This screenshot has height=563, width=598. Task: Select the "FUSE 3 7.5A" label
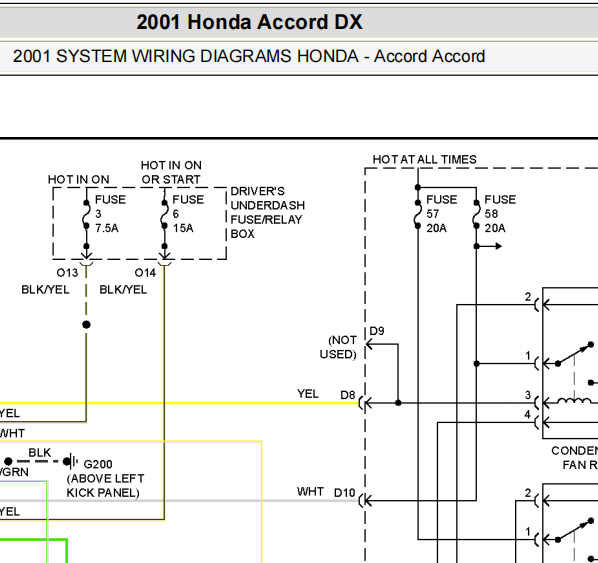pos(110,214)
